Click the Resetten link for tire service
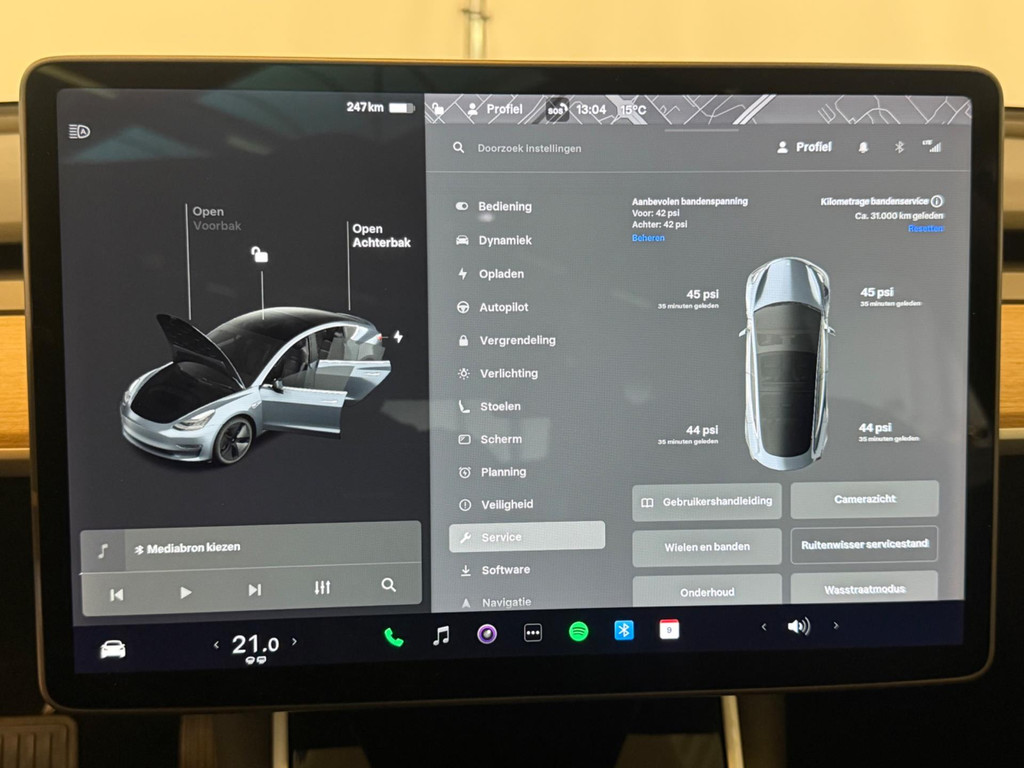Screen dimensions: 1024x768 click(x=924, y=229)
